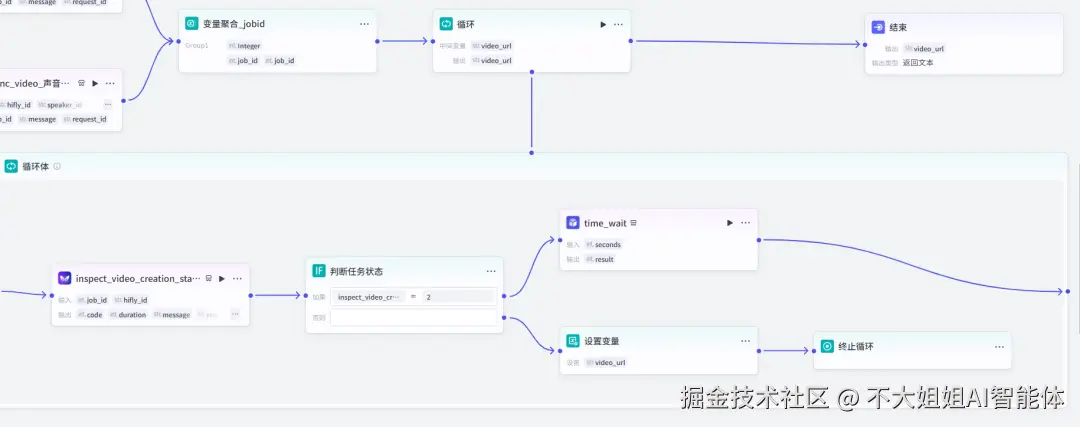
Task: Run the time_wait node using its play icon
Action: tap(730, 222)
